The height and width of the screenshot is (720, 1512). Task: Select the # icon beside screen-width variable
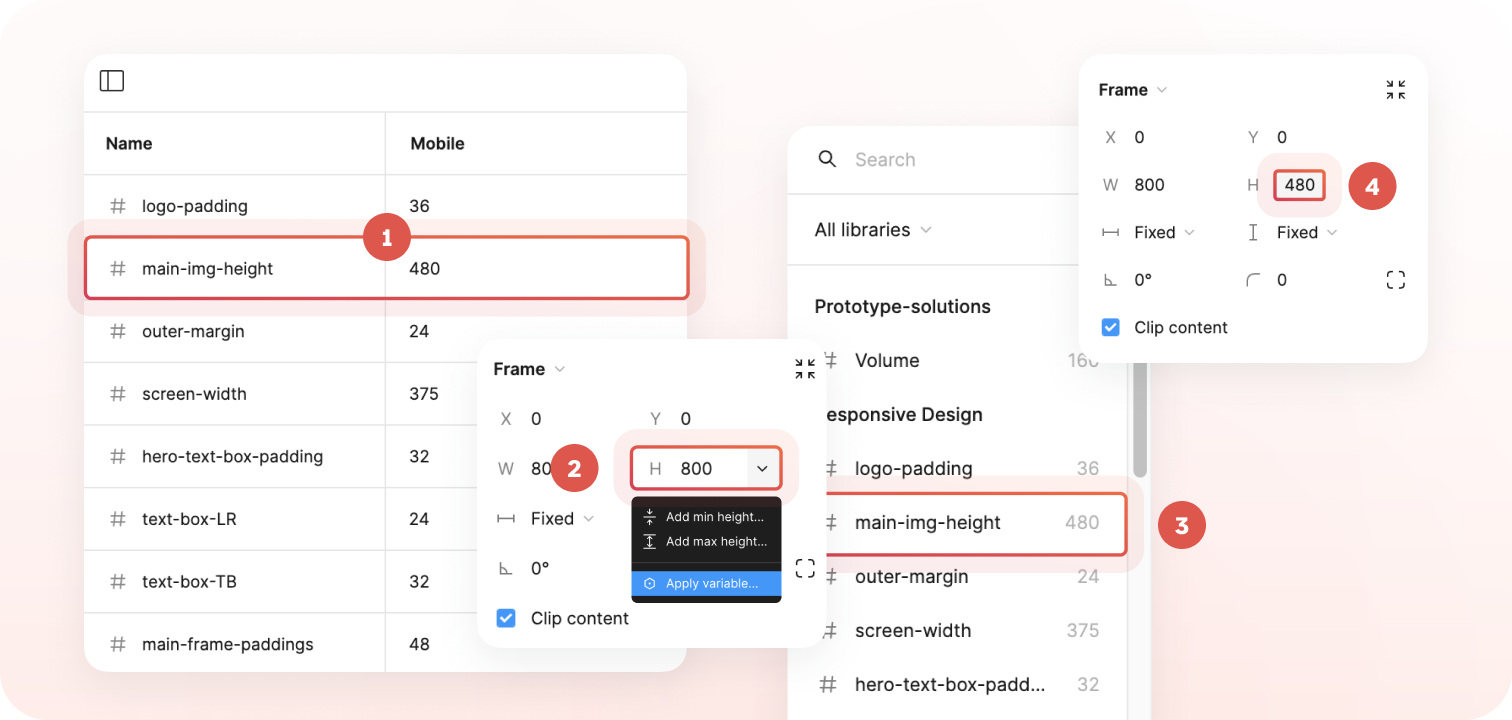117,393
